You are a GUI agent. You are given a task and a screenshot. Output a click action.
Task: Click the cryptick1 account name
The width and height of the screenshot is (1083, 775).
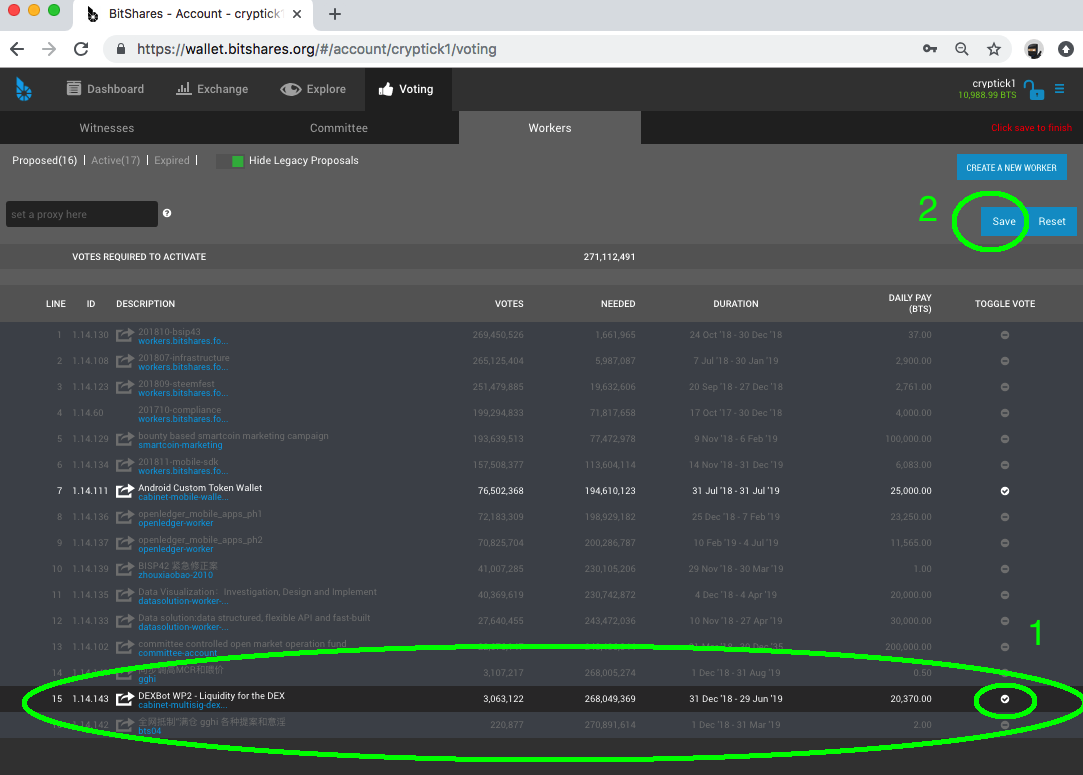click(993, 83)
